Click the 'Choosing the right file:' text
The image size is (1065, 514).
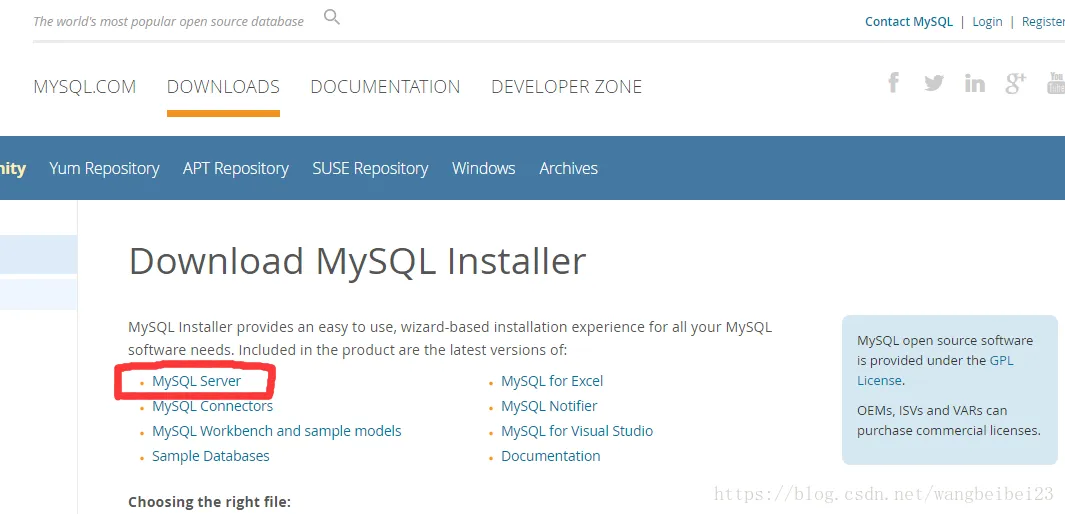pyautogui.click(x=209, y=502)
